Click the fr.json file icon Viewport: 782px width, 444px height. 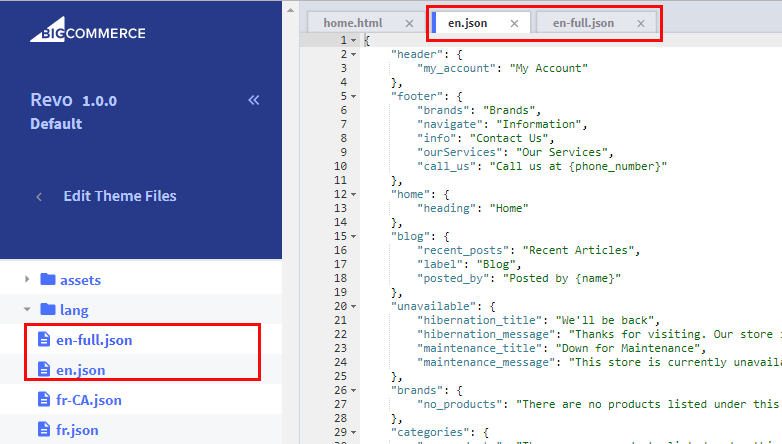43,430
